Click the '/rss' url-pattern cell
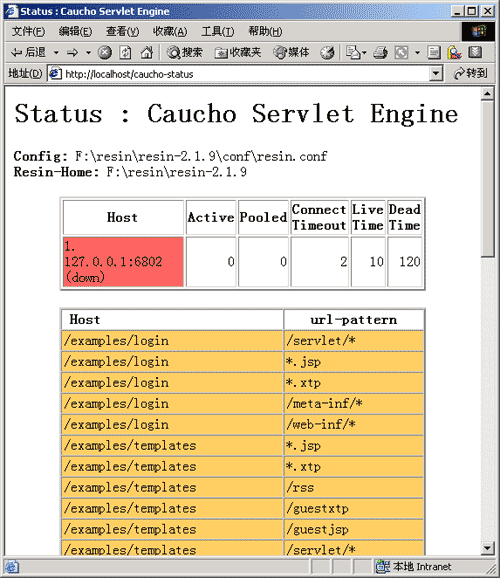Screen dimensions: 500x578 354,488
